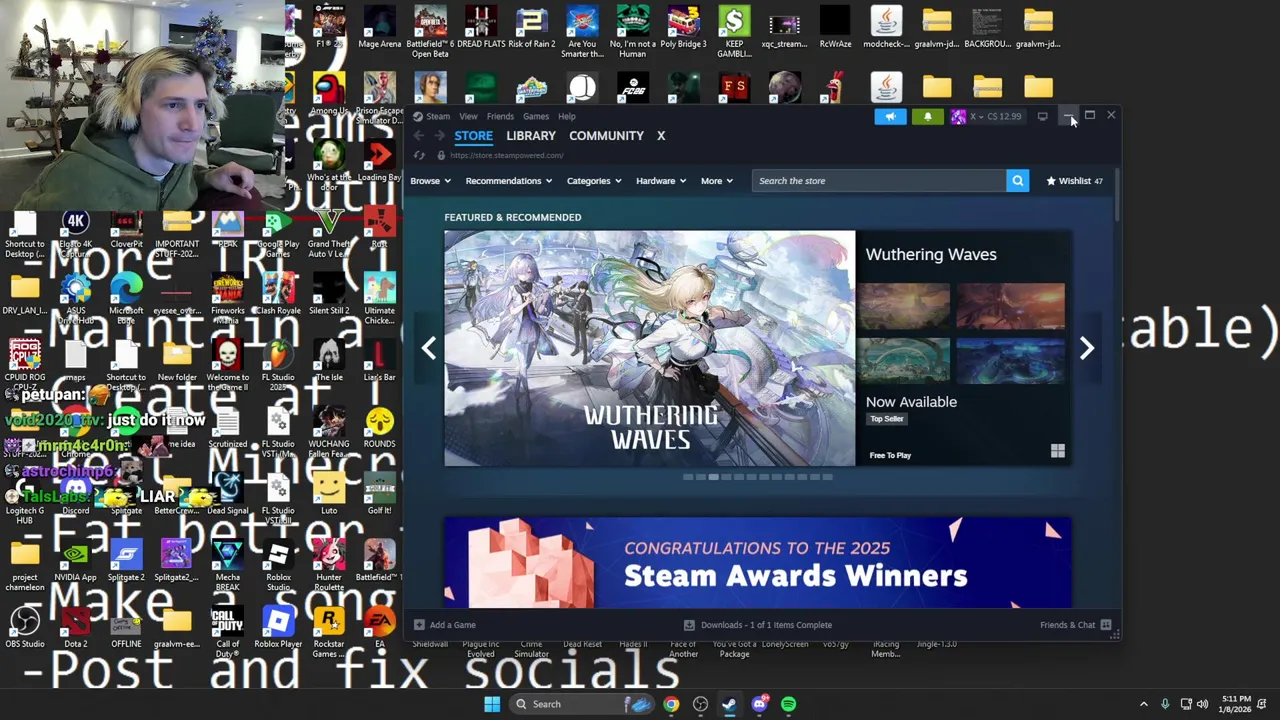Switch to the COMMUNITY tab
1280x720 pixels.
tap(606, 136)
